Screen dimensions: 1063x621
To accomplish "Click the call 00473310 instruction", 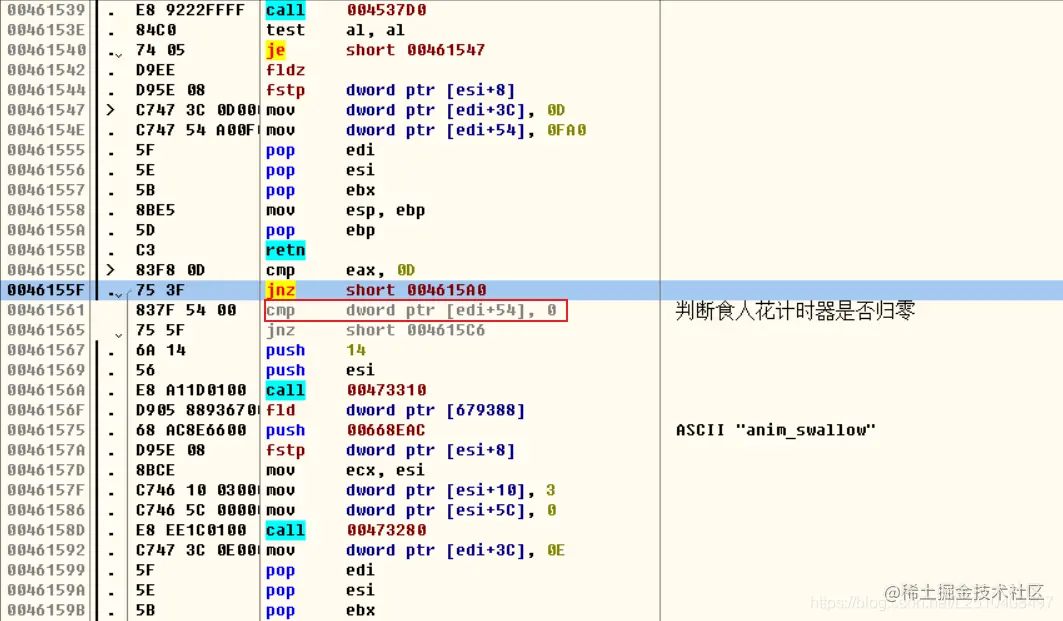I will point(346,390).
